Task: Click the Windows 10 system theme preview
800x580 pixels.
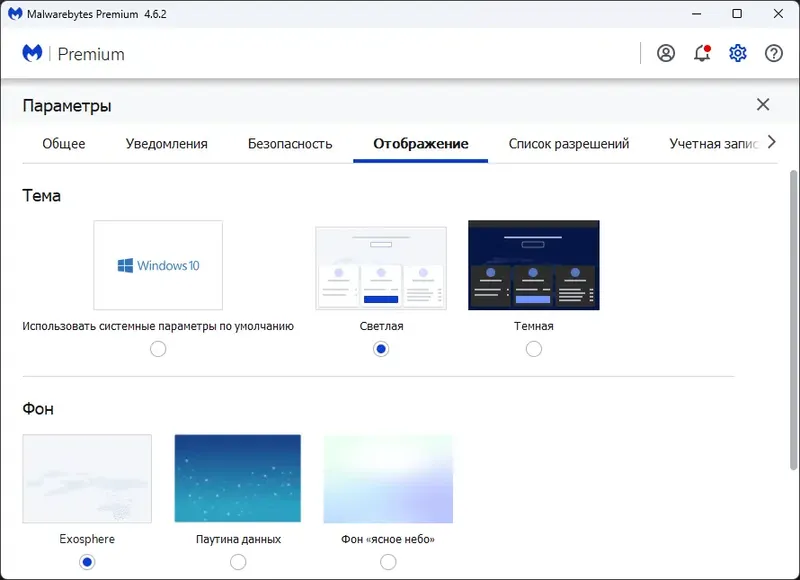Action: click(158, 264)
